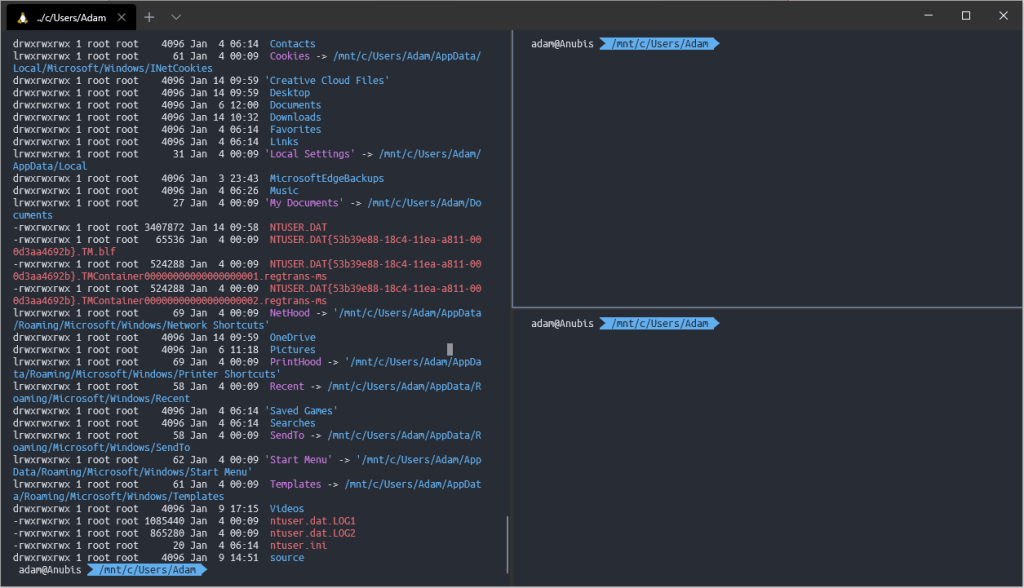Viewport: 1024px width, 588px height.
Task: Click adam@Anubis in the top-right pane
Action: [x=562, y=44]
